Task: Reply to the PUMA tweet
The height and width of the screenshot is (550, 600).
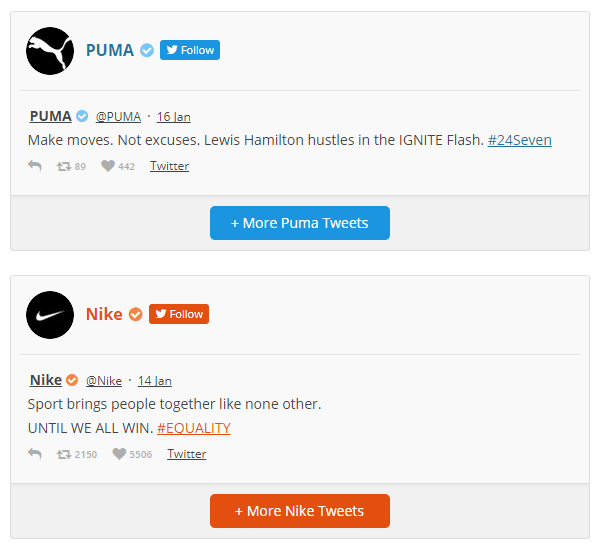Action: [x=35, y=166]
